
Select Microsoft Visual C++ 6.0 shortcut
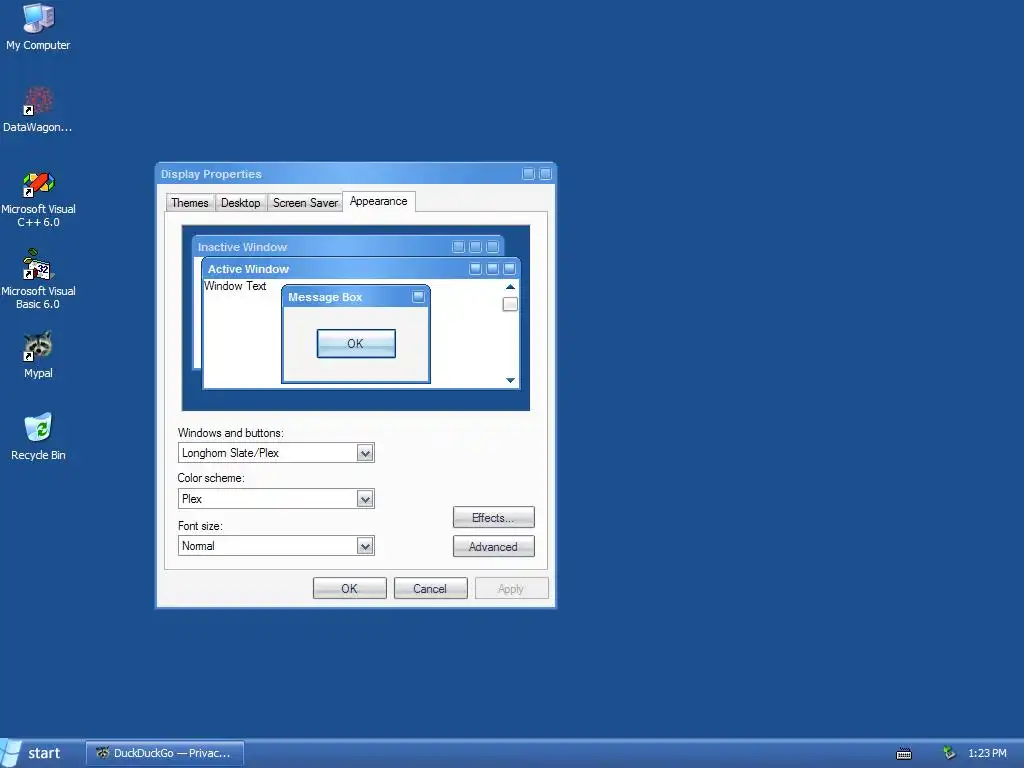38,199
